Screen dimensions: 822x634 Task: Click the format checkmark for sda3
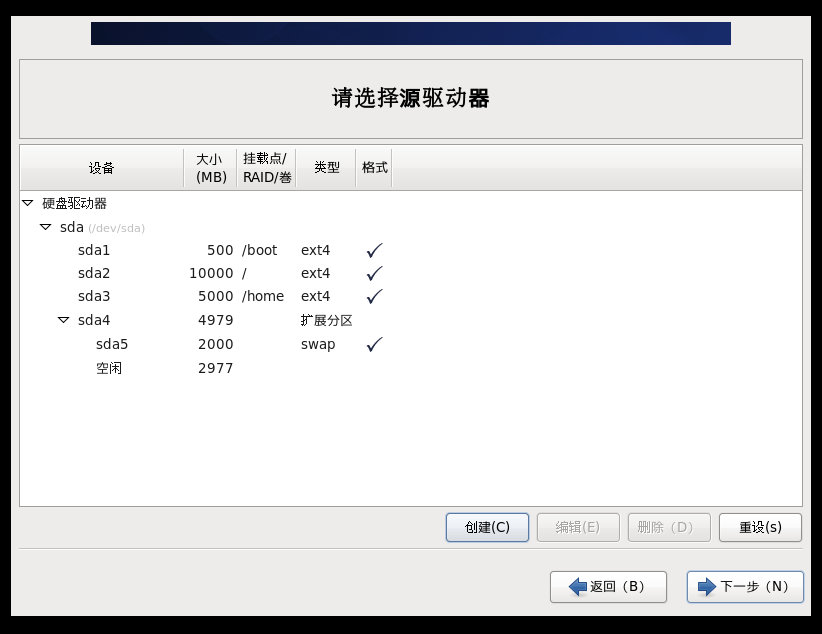click(x=374, y=296)
